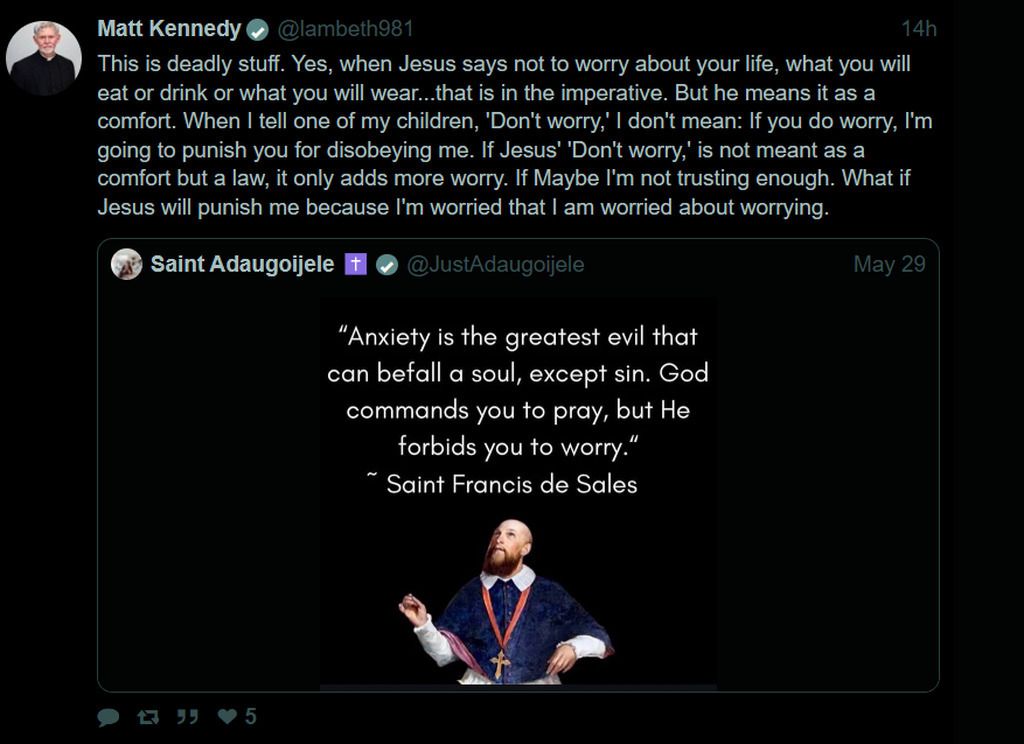Click the like count number 5
This screenshot has height=744, width=1024.
(x=251, y=717)
